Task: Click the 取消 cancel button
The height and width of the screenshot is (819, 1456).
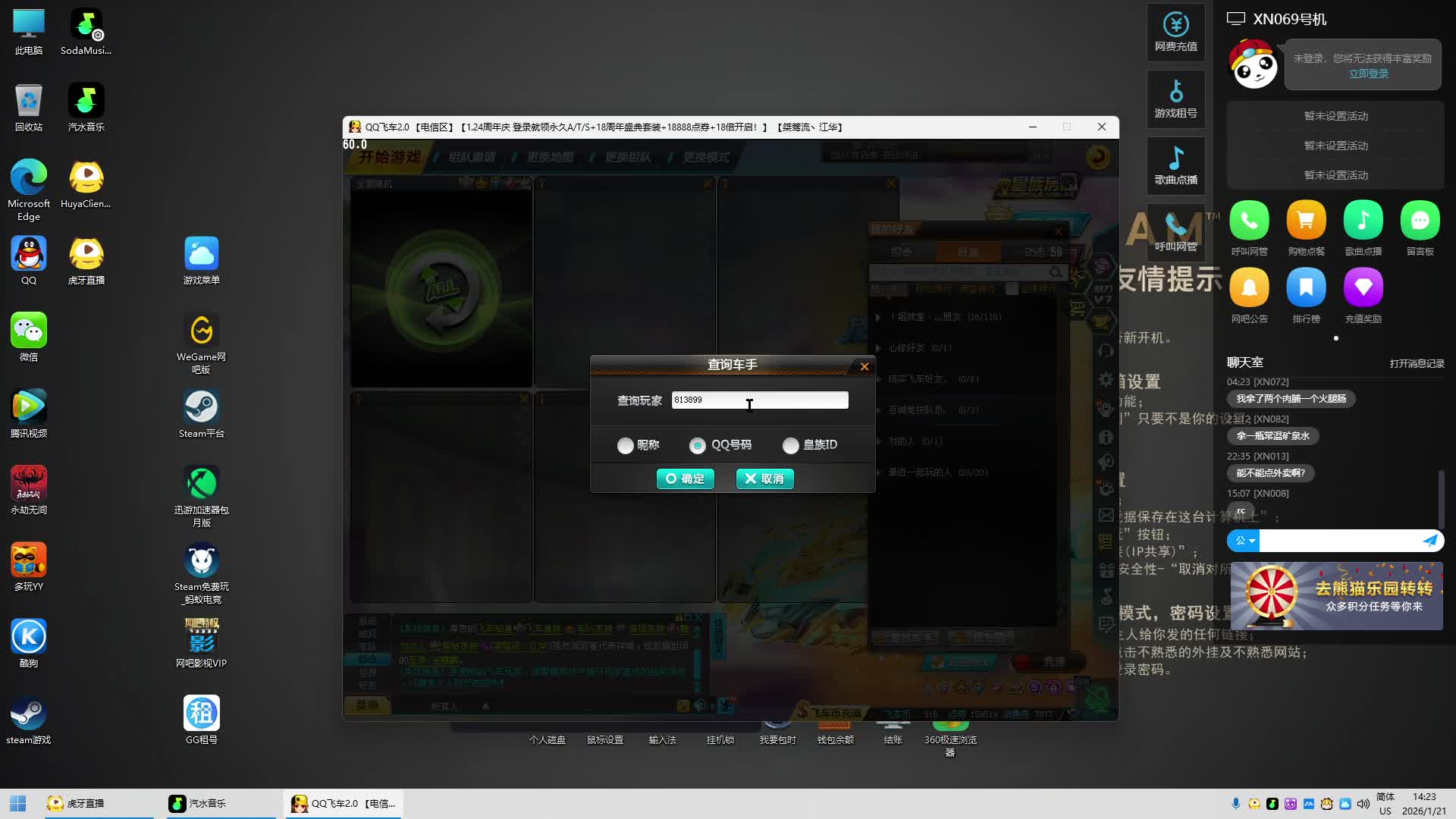Action: pos(764,479)
